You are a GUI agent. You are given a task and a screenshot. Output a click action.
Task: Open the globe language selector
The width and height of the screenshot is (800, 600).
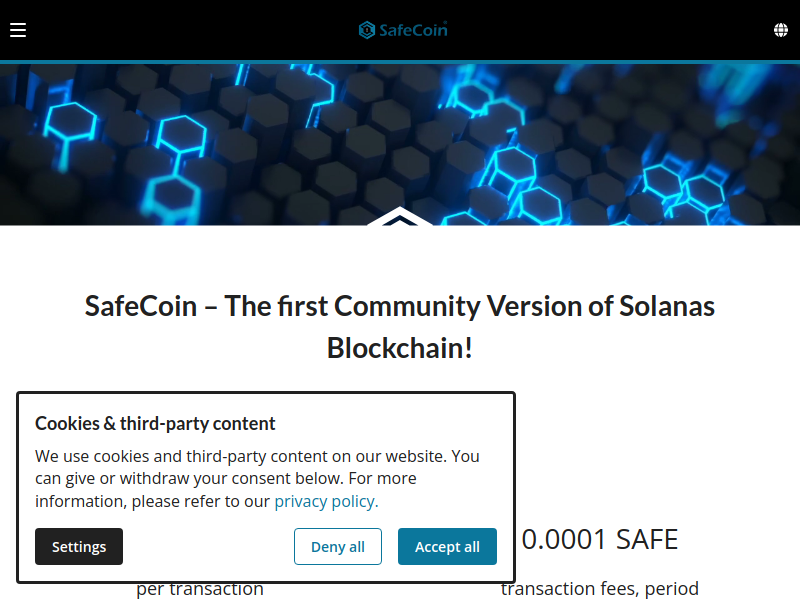pos(781,30)
